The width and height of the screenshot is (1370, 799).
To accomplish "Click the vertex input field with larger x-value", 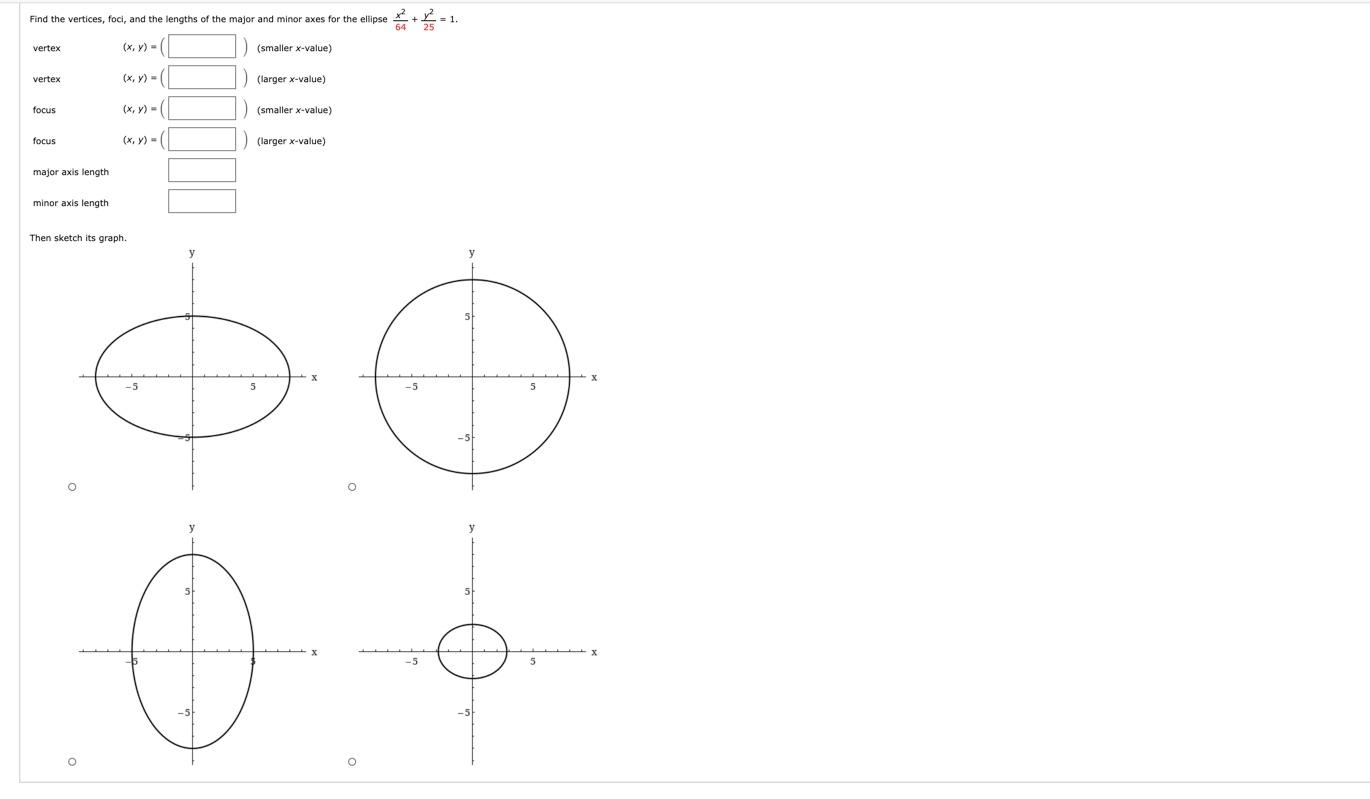I will 200,77.
